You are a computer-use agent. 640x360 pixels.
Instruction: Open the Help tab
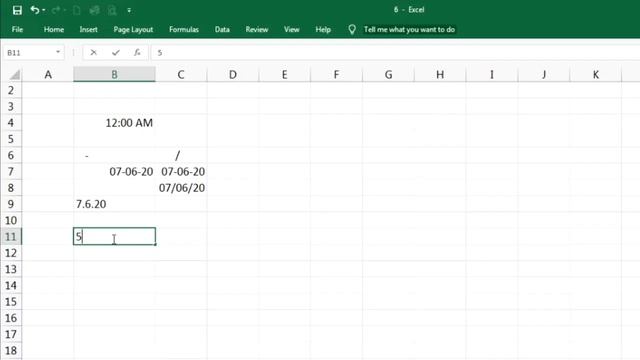pos(323,29)
